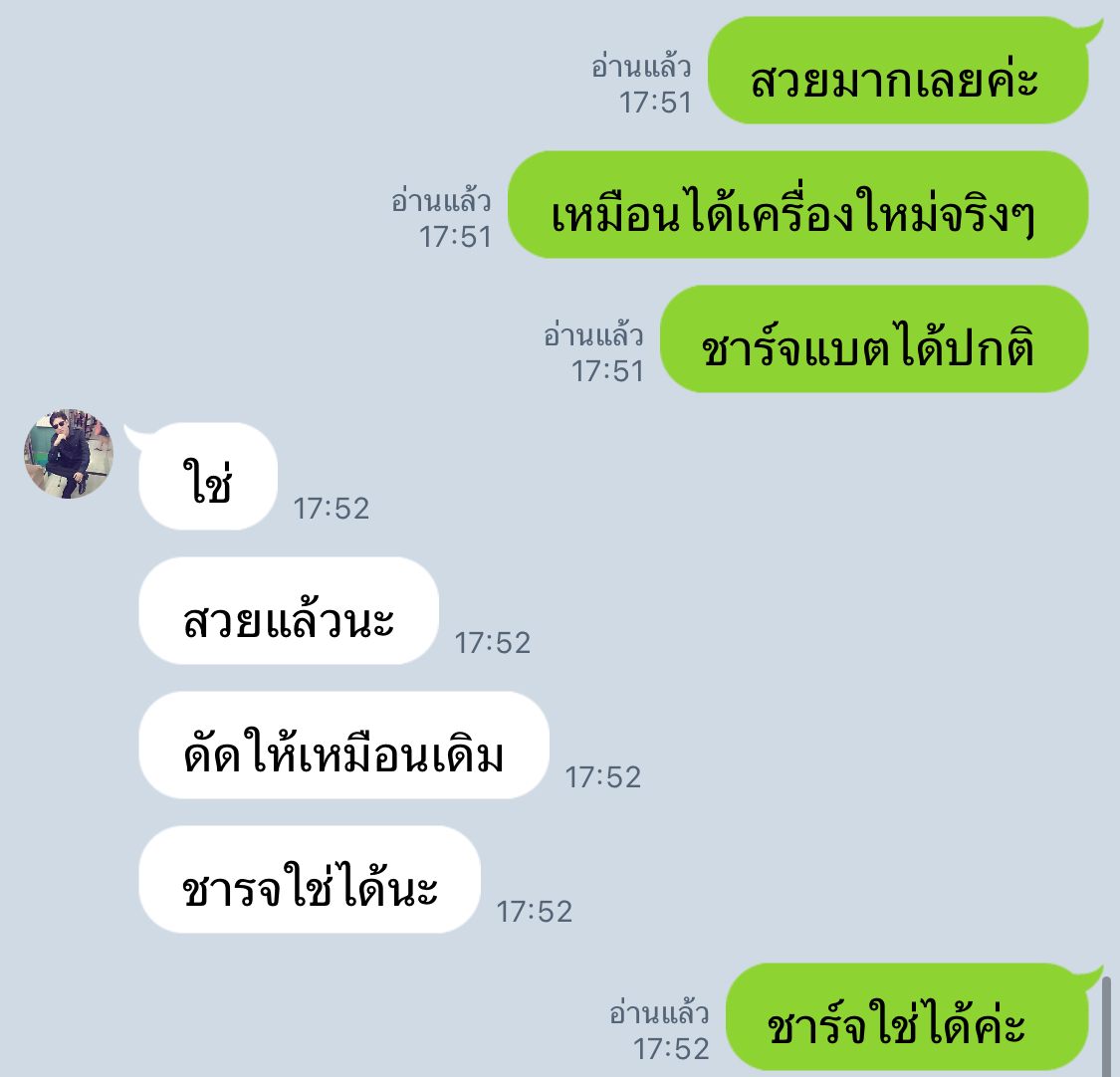This screenshot has height=1077, width=1120.
Task: Tap the received message 'สวยแล้วนะ'
Action: pos(289,610)
